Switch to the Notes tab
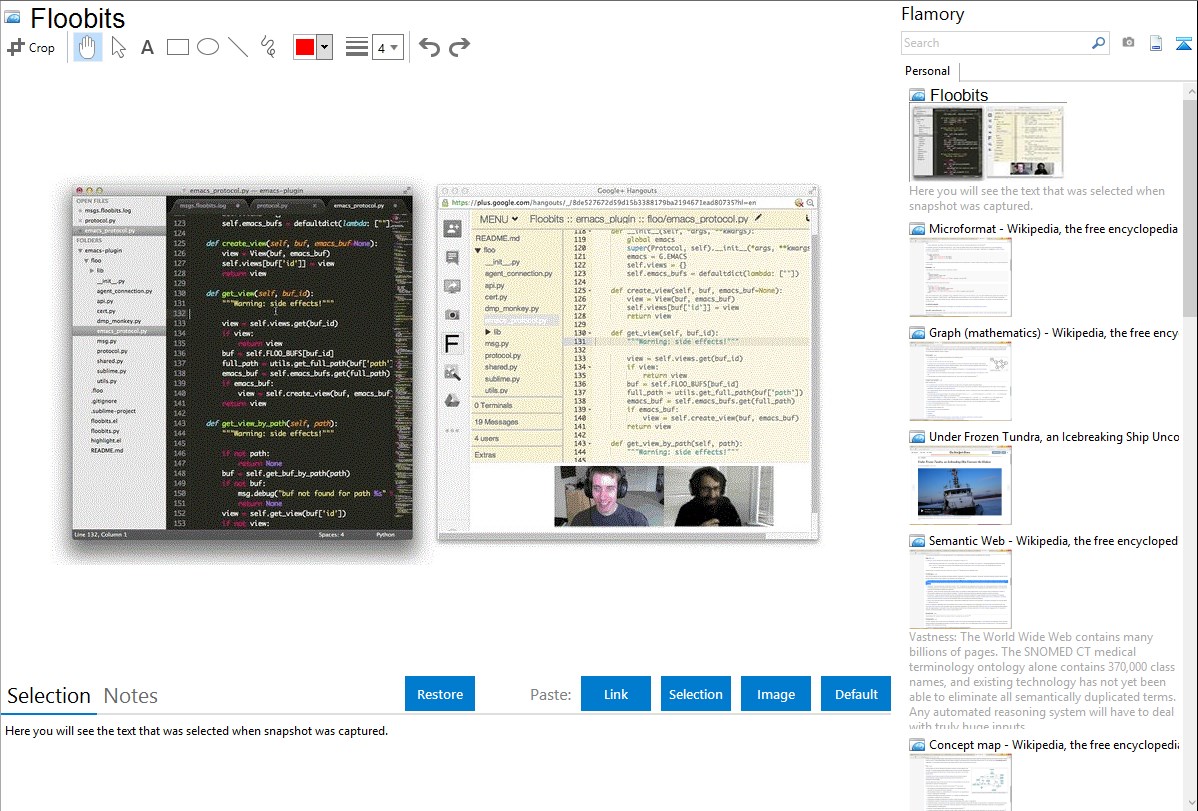 pyautogui.click(x=131, y=696)
